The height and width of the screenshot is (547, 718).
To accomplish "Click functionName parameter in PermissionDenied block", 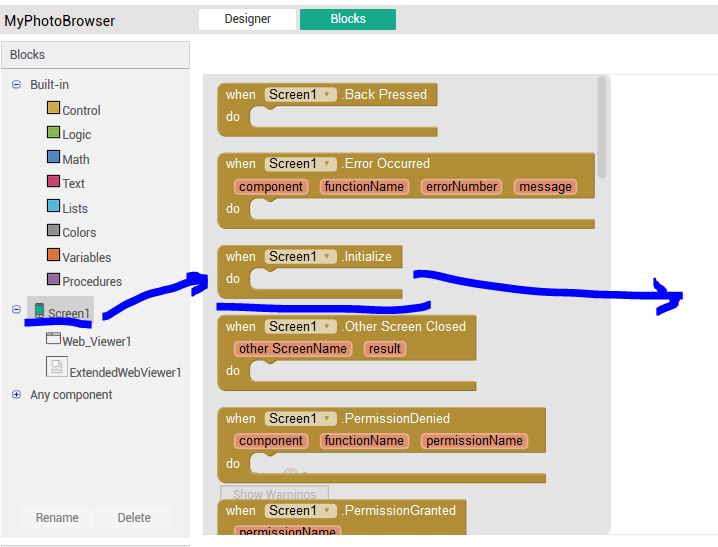I will tap(364, 441).
